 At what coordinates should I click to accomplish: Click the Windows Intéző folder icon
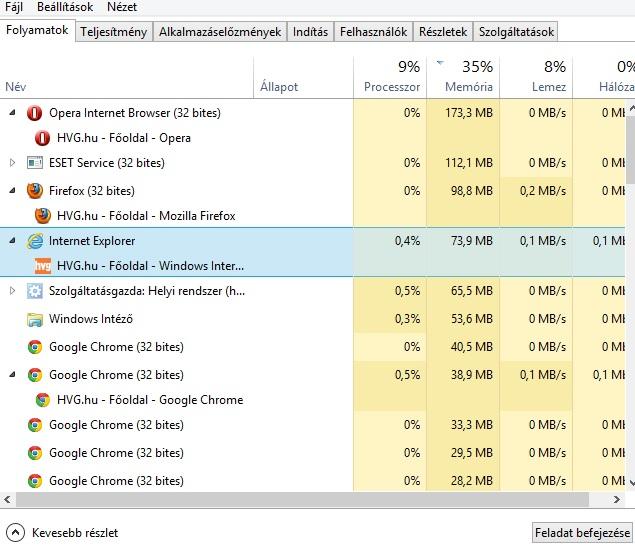click(x=35, y=319)
